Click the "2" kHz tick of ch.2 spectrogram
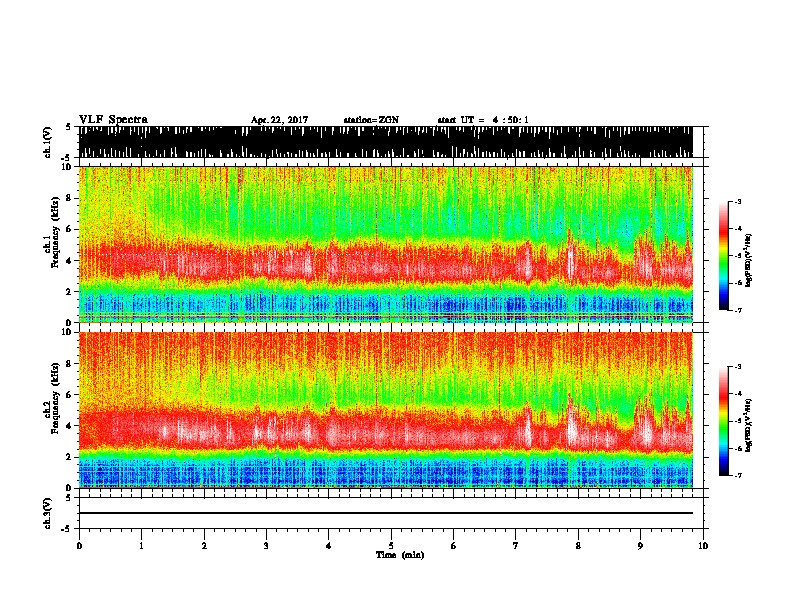The width and height of the screenshot is (792, 612). point(70,456)
